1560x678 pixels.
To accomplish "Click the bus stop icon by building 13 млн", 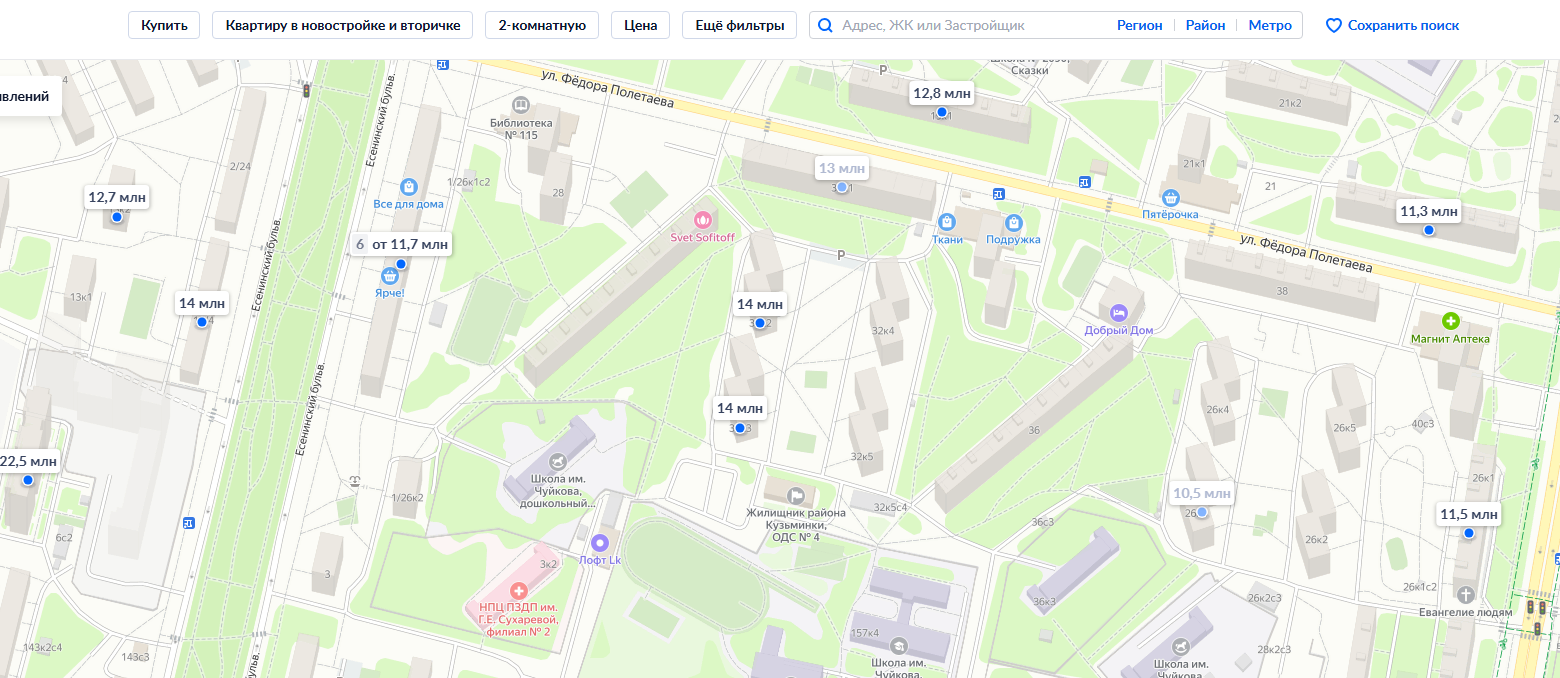I will coord(999,194).
